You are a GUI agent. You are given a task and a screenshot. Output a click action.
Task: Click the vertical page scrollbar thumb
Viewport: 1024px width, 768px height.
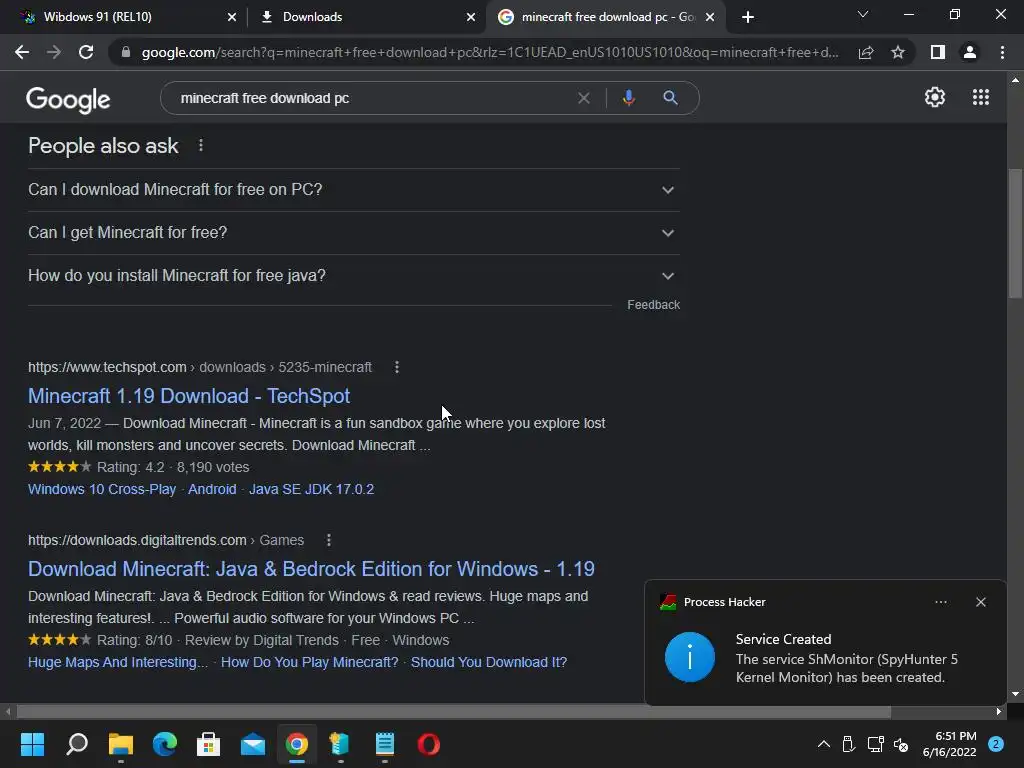click(1015, 233)
